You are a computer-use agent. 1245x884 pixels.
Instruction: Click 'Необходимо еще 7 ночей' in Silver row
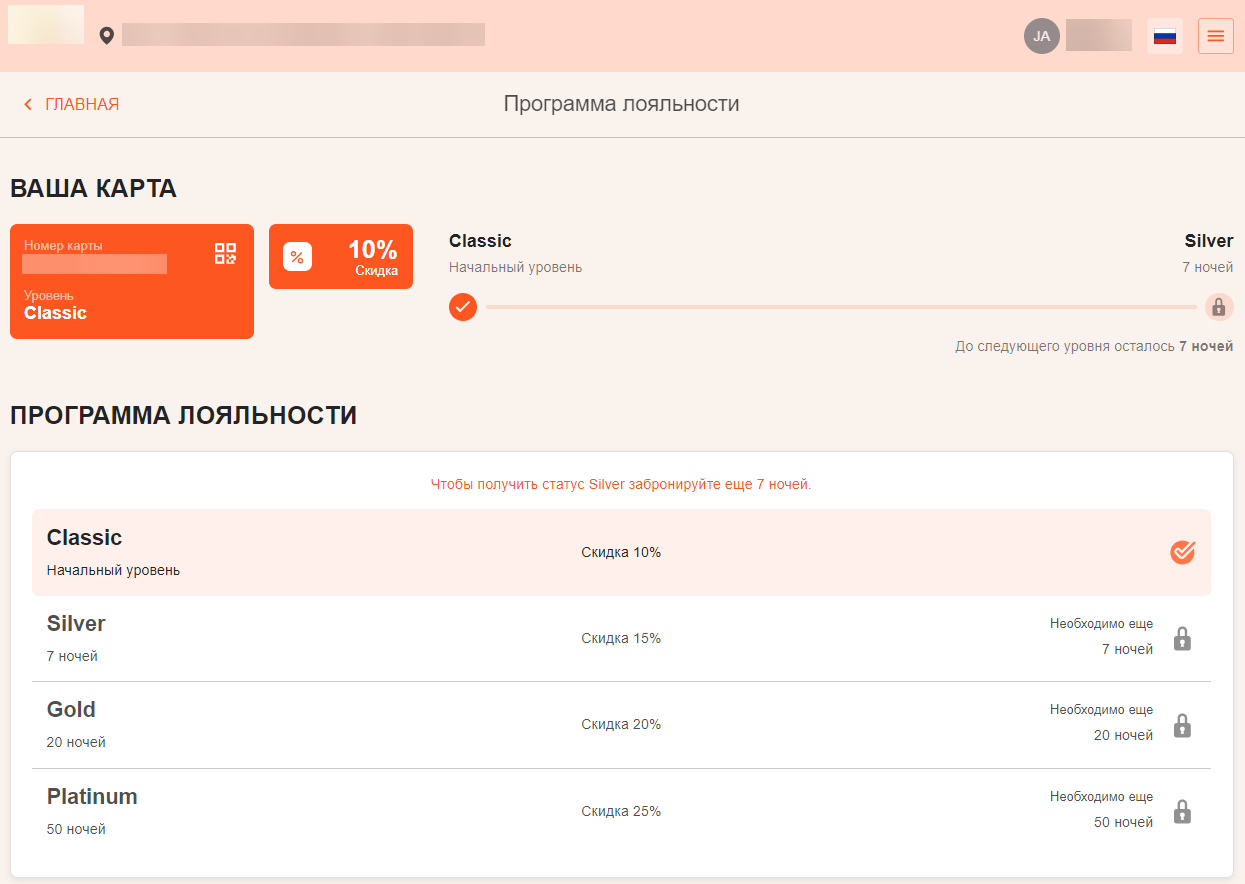tap(1101, 636)
